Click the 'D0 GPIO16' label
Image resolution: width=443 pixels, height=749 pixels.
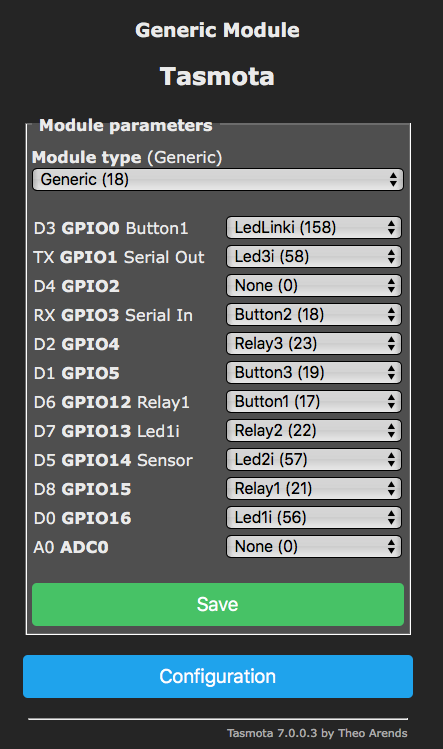pyautogui.click(x=82, y=518)
